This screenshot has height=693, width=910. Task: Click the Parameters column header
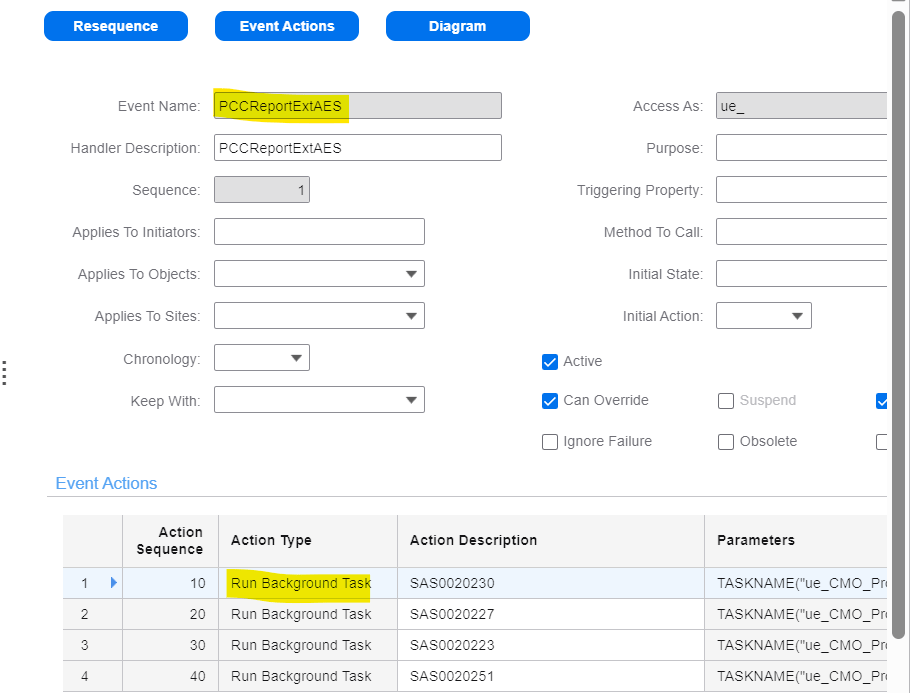point(796,541)
